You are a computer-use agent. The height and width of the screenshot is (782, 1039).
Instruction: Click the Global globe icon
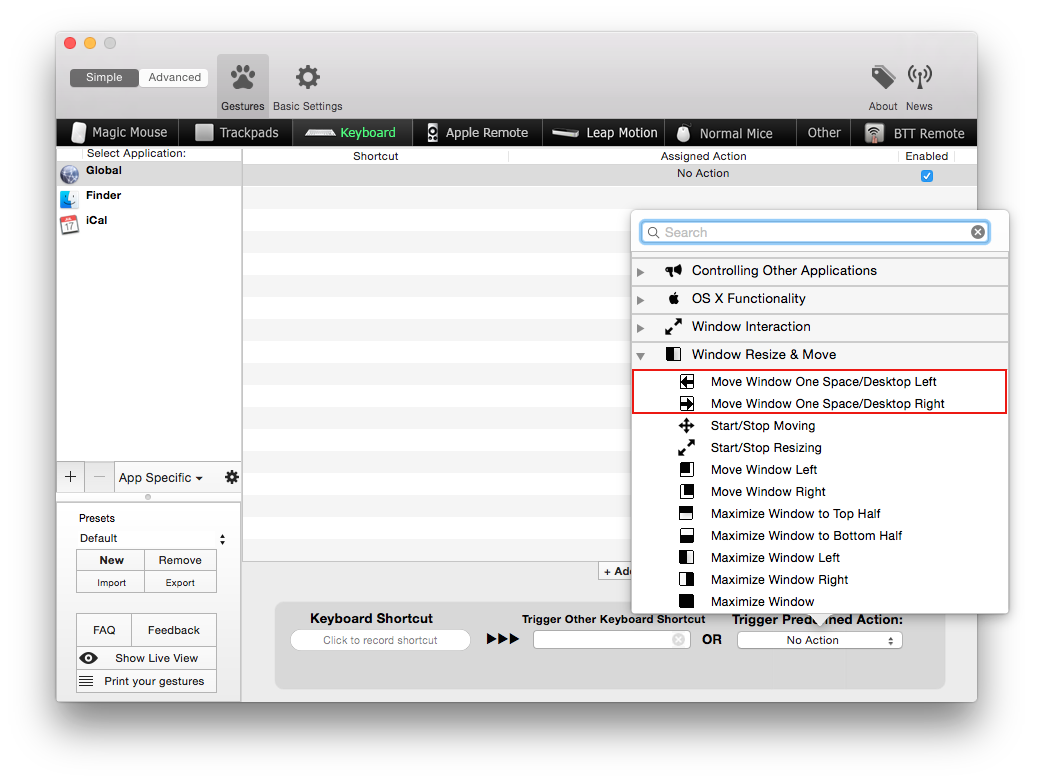tap(70, 174)
